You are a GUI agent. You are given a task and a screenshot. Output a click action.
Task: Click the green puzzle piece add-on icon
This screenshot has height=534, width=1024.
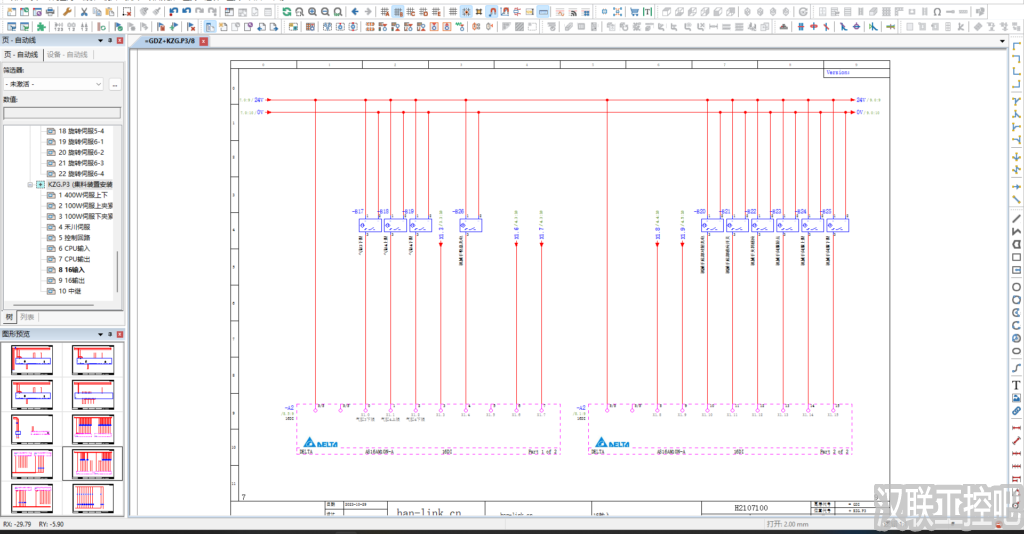[x=41, y=27]
